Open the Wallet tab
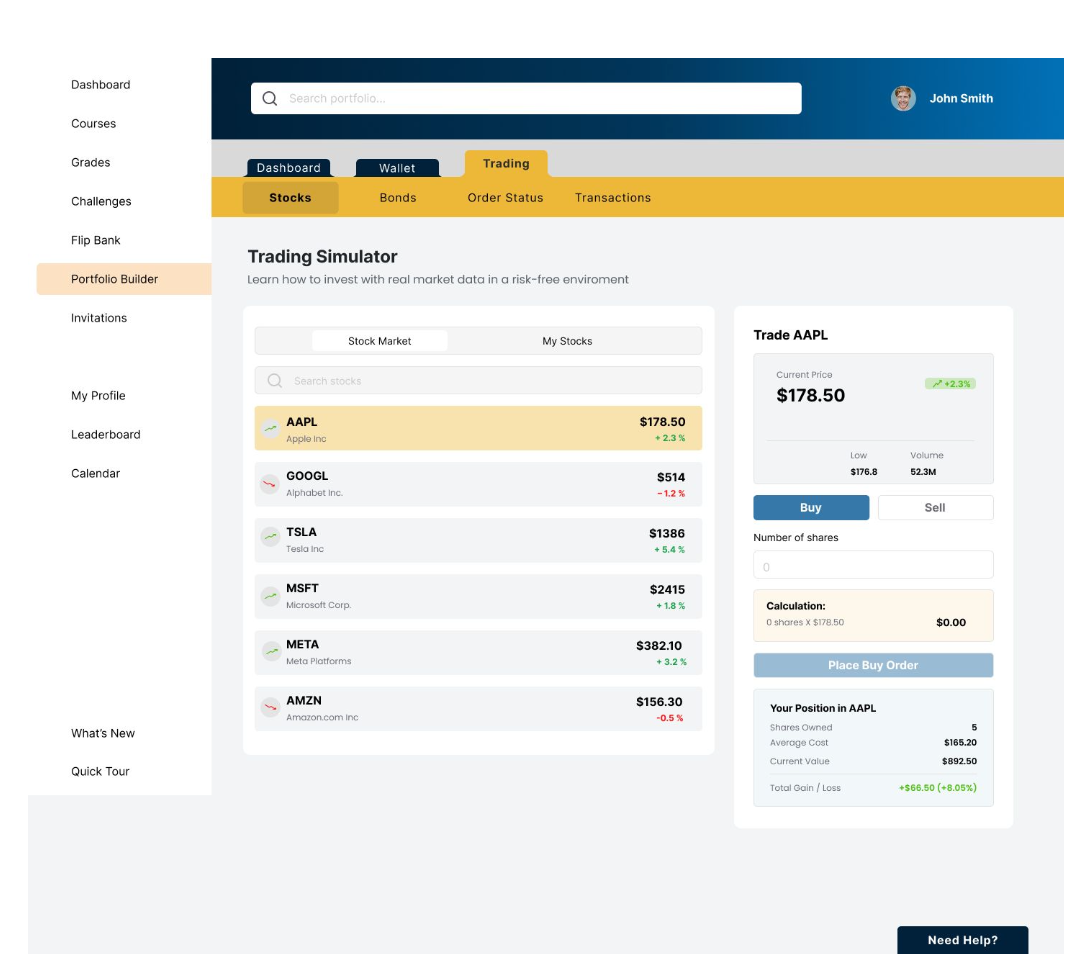 coord(397,168)
